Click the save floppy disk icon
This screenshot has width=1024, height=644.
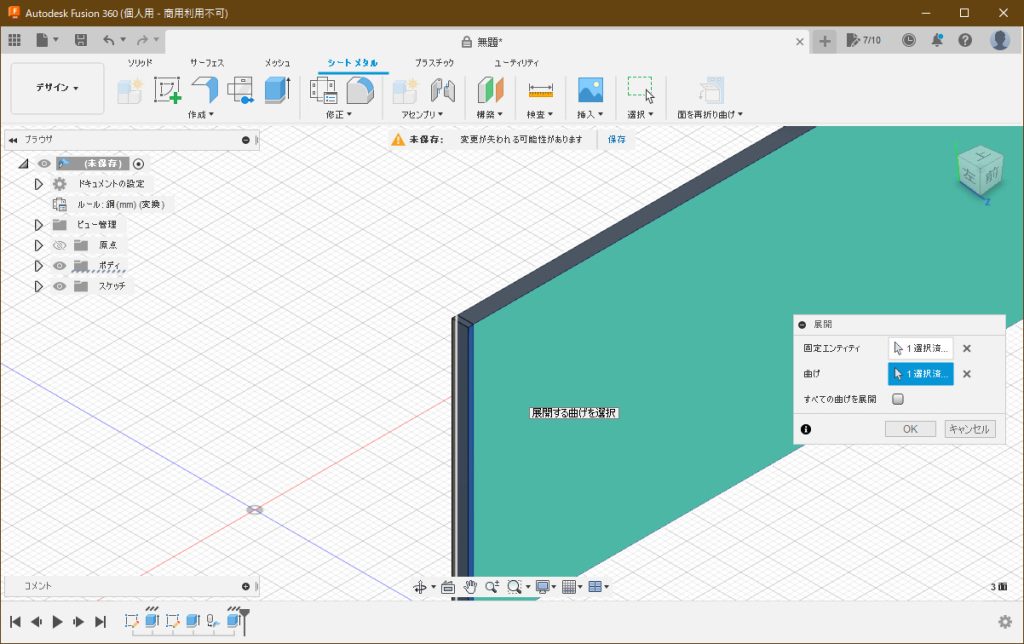(80, 40)
